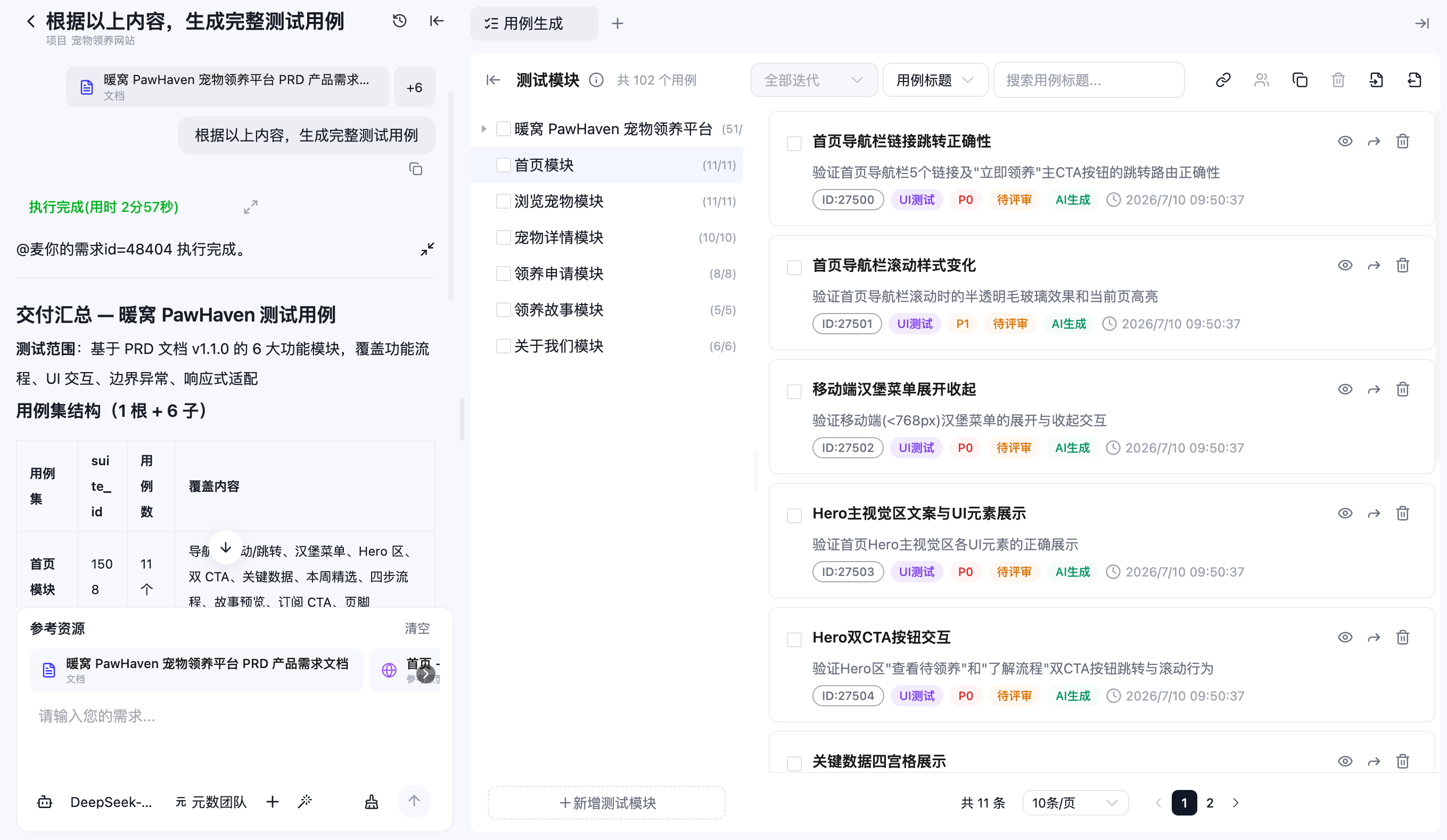The image size is (1447, 840).
Task: Open case title Hero双CTA按钮交互
Action: pos(882,637)
